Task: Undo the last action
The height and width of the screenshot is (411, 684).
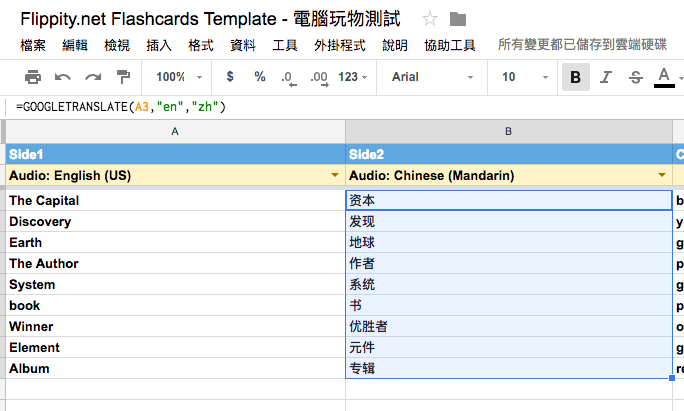Action: coord(63,77)
